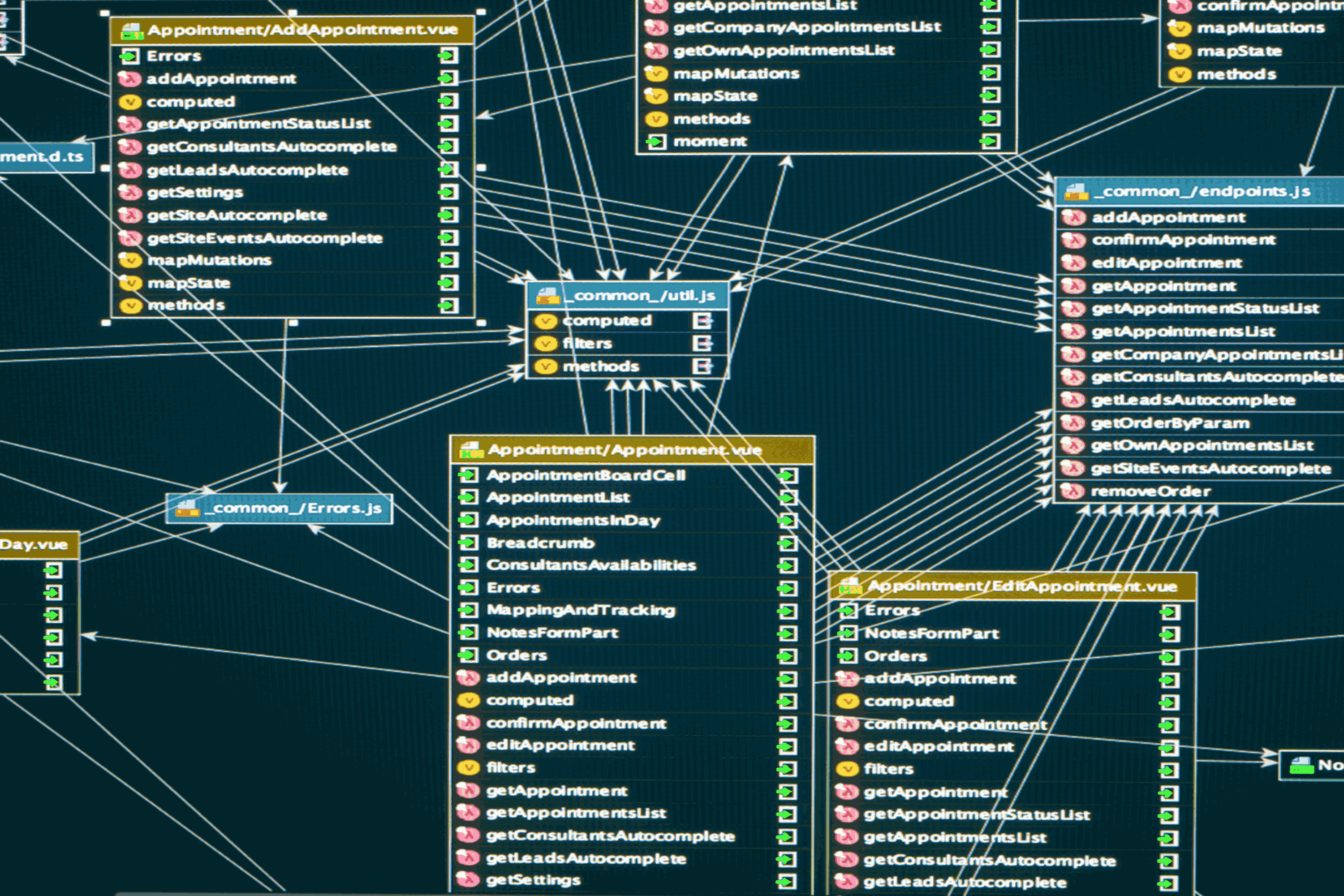Click the file icon on the _common_/Errors.js node
1344x896 pixels.
(187, 508)
